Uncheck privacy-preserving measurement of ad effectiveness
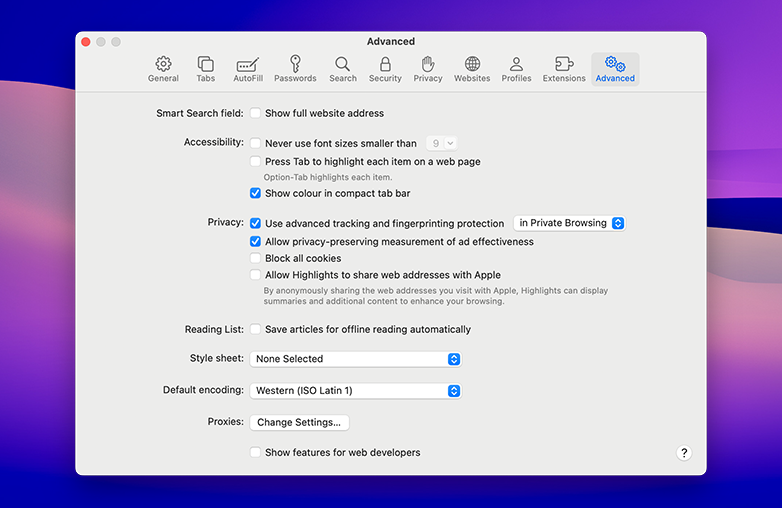Image resolution: width=782 pixels, height=508 pixels. (255, 242)
